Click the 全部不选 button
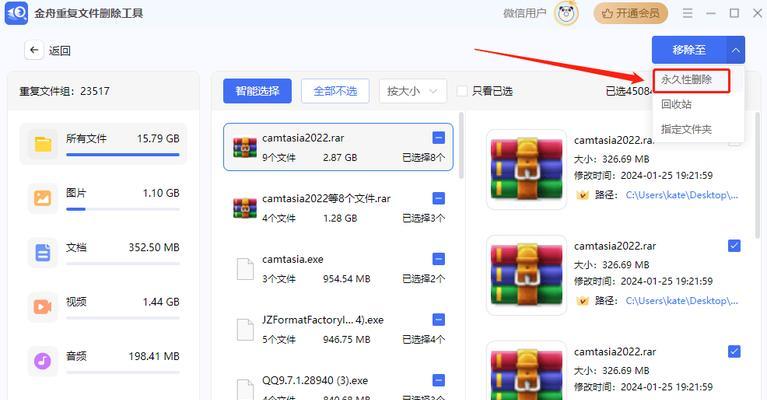Screen dimensions: 767x400 (335, 91)
